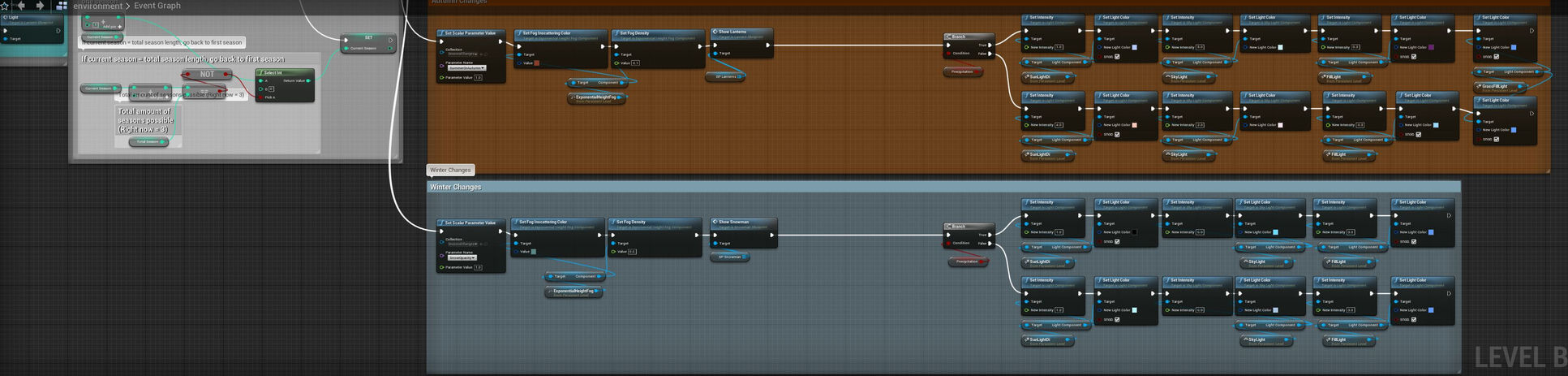Select the NOT boolean node
The width and height of the screenshot is (1568, 376).
coord(207,74)
